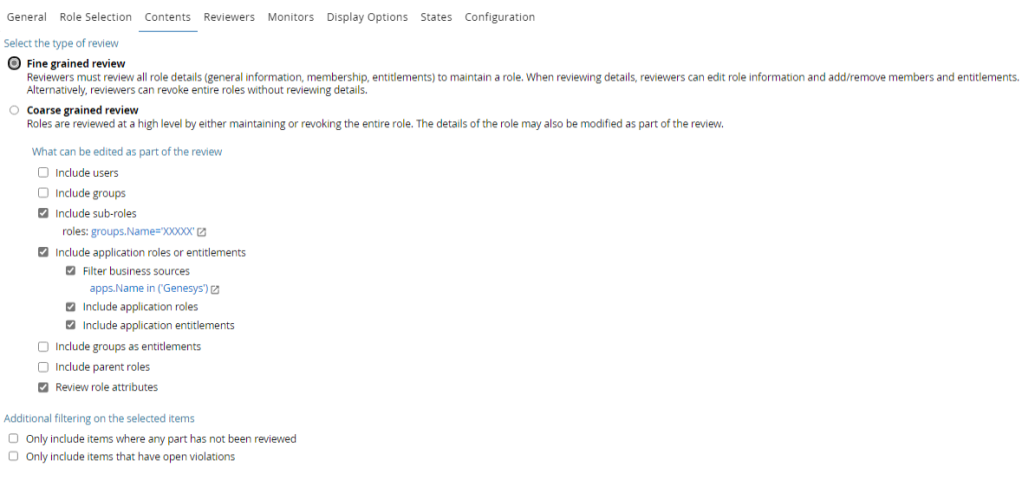Go to the Reviewers tab
The height and width of the screenshot is (480, 1035).
coord(229,17)
